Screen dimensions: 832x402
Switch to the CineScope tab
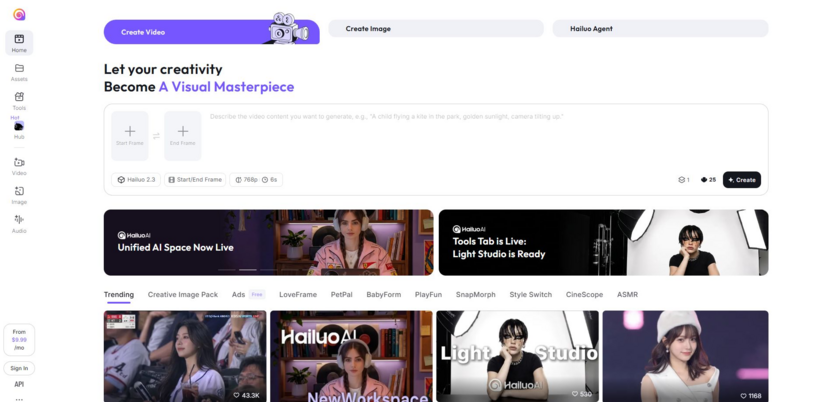click(584, 295)
